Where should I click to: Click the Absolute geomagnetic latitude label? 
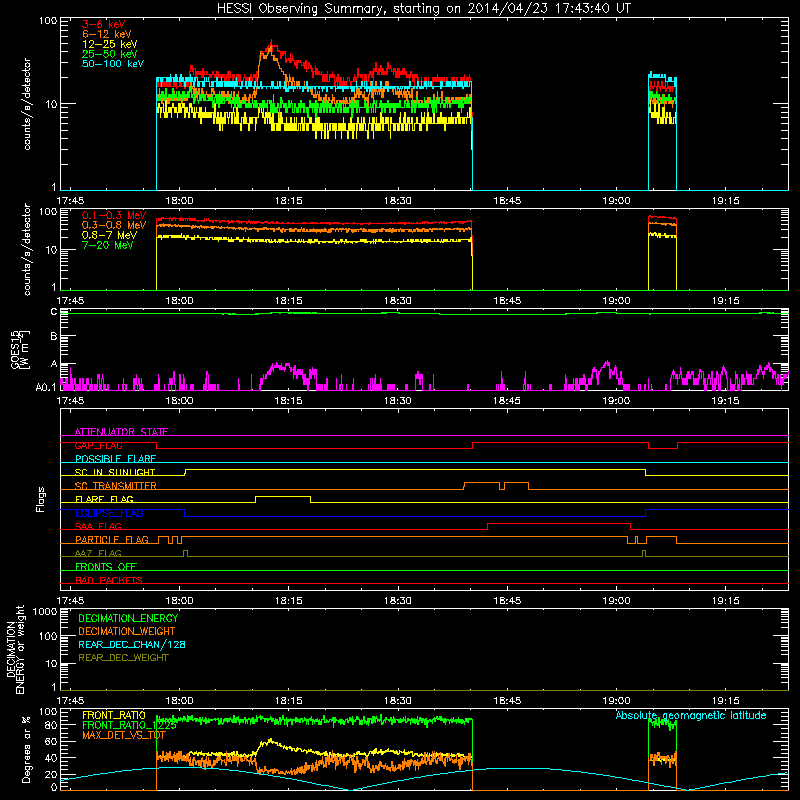click(691, 716)
